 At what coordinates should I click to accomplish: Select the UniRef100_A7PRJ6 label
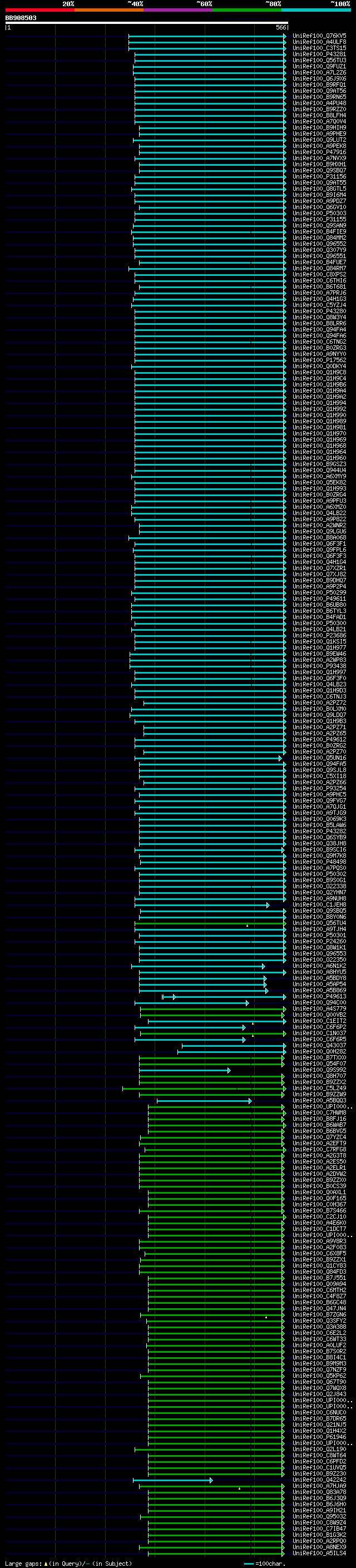pos(319,293)
